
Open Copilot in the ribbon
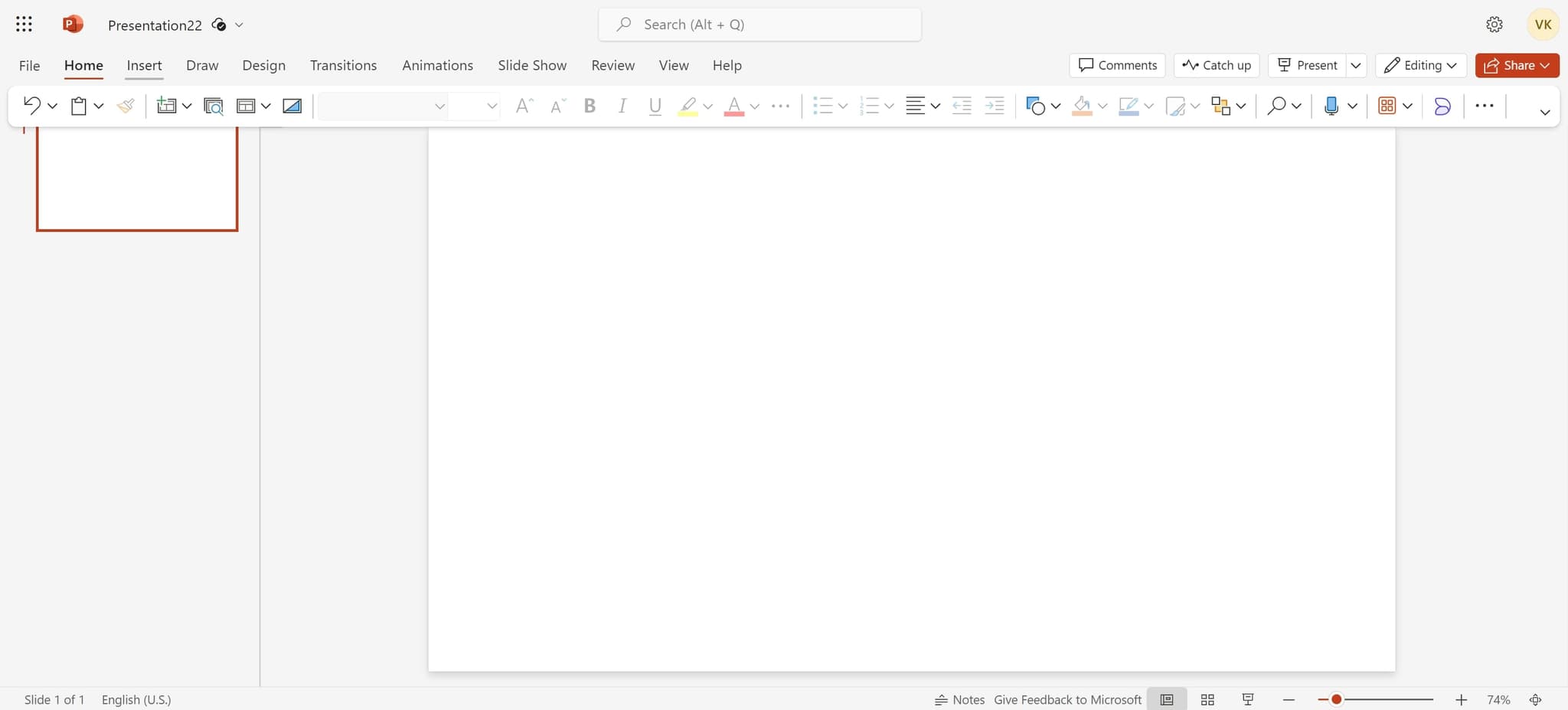[1442, 106]
